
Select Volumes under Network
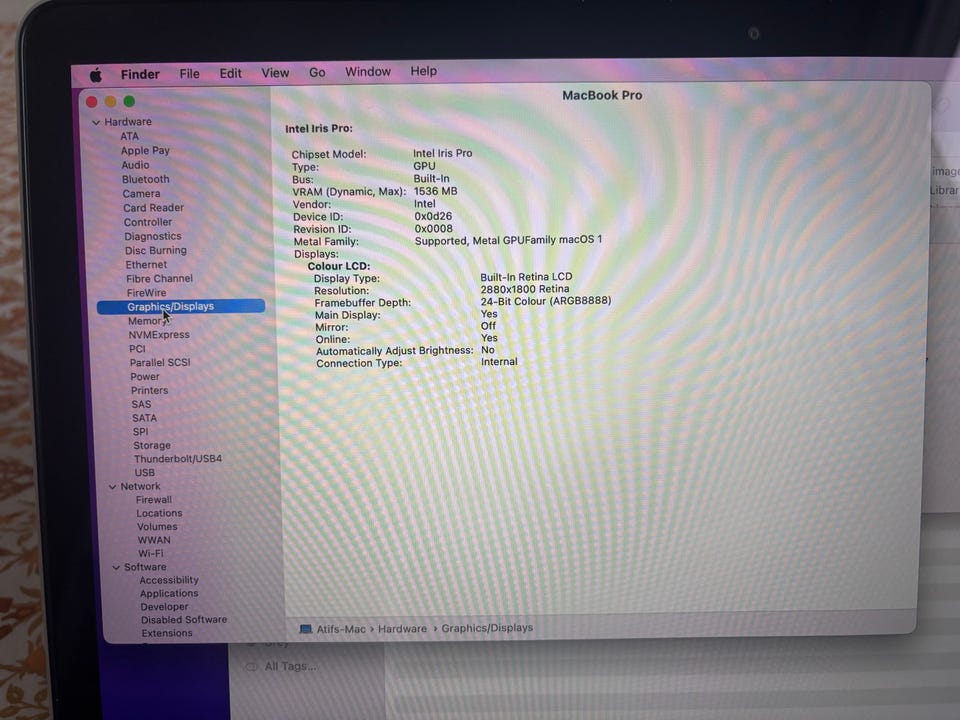(157, 527)
